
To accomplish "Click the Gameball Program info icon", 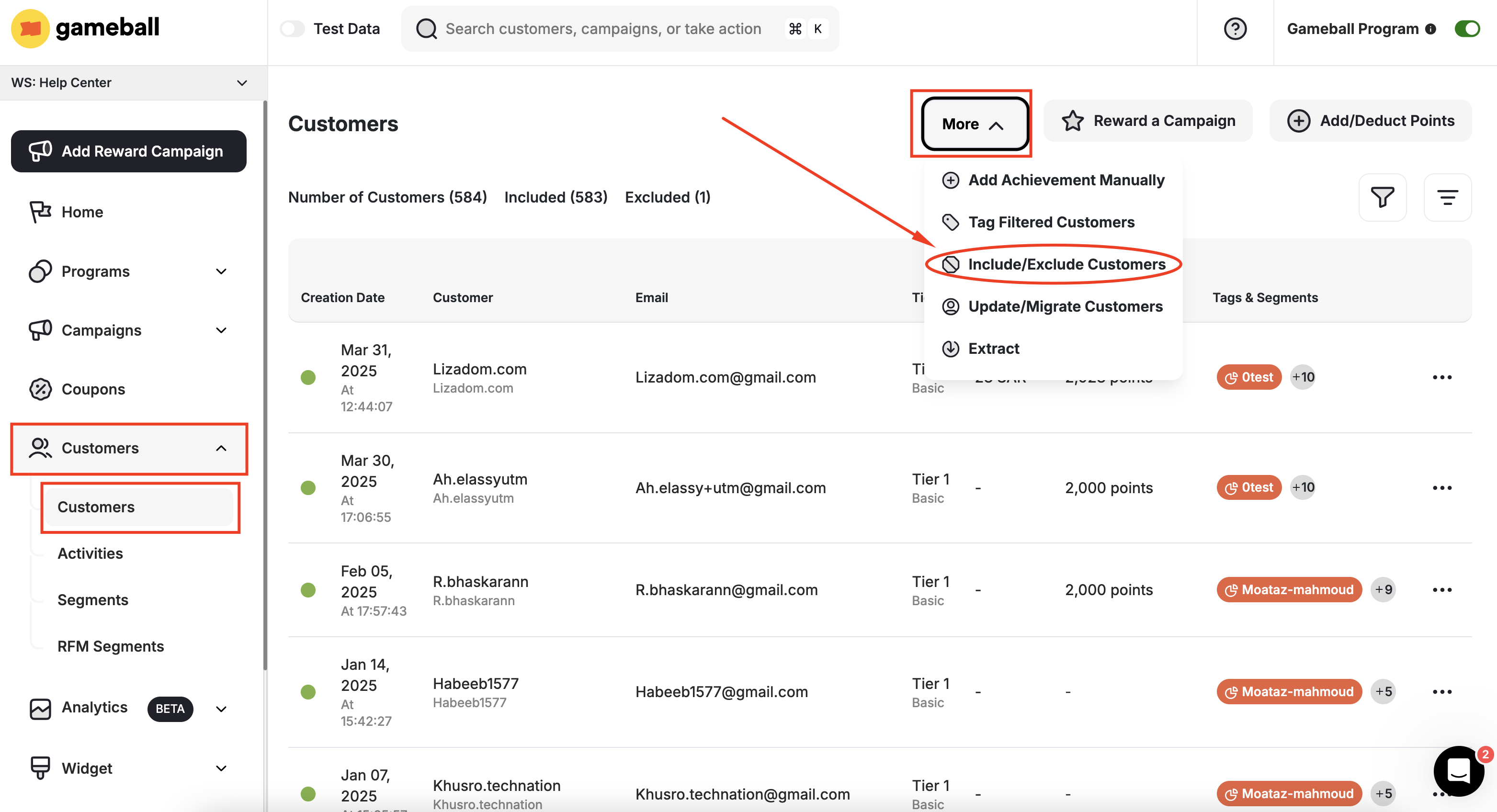I will point(1430,29).
